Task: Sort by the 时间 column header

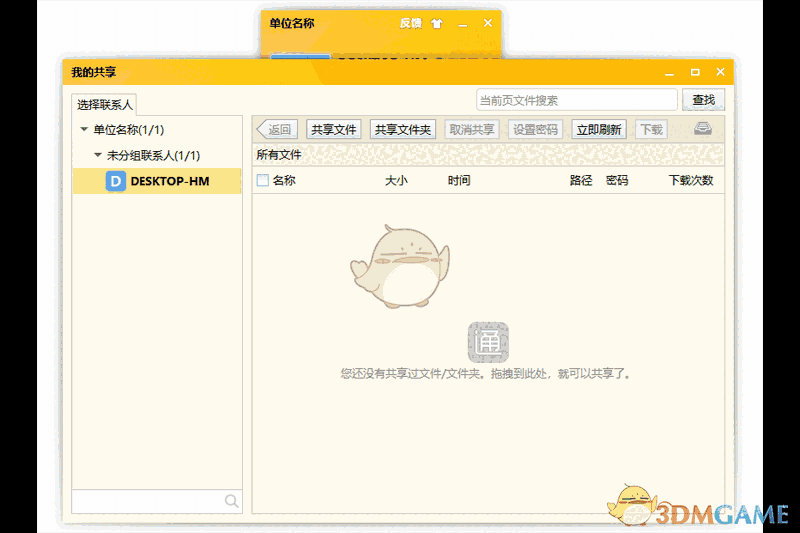Action: [x=459, y=181]
